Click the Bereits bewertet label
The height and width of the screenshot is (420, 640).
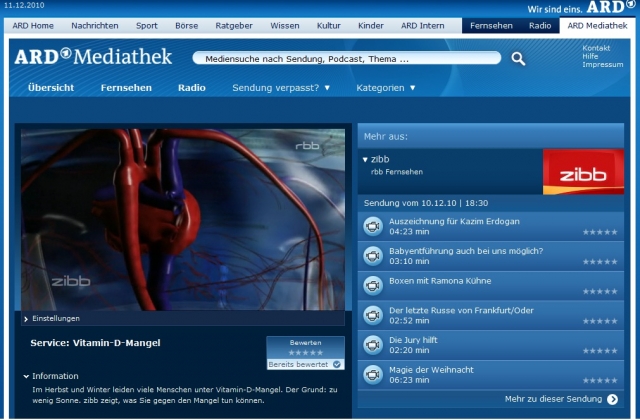tap(298, 364)
